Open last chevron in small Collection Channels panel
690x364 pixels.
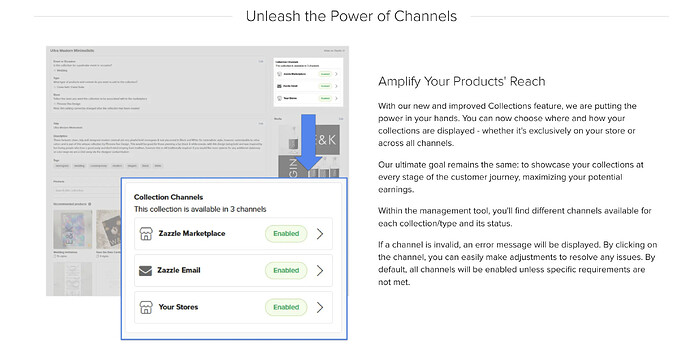click(336, 98)
